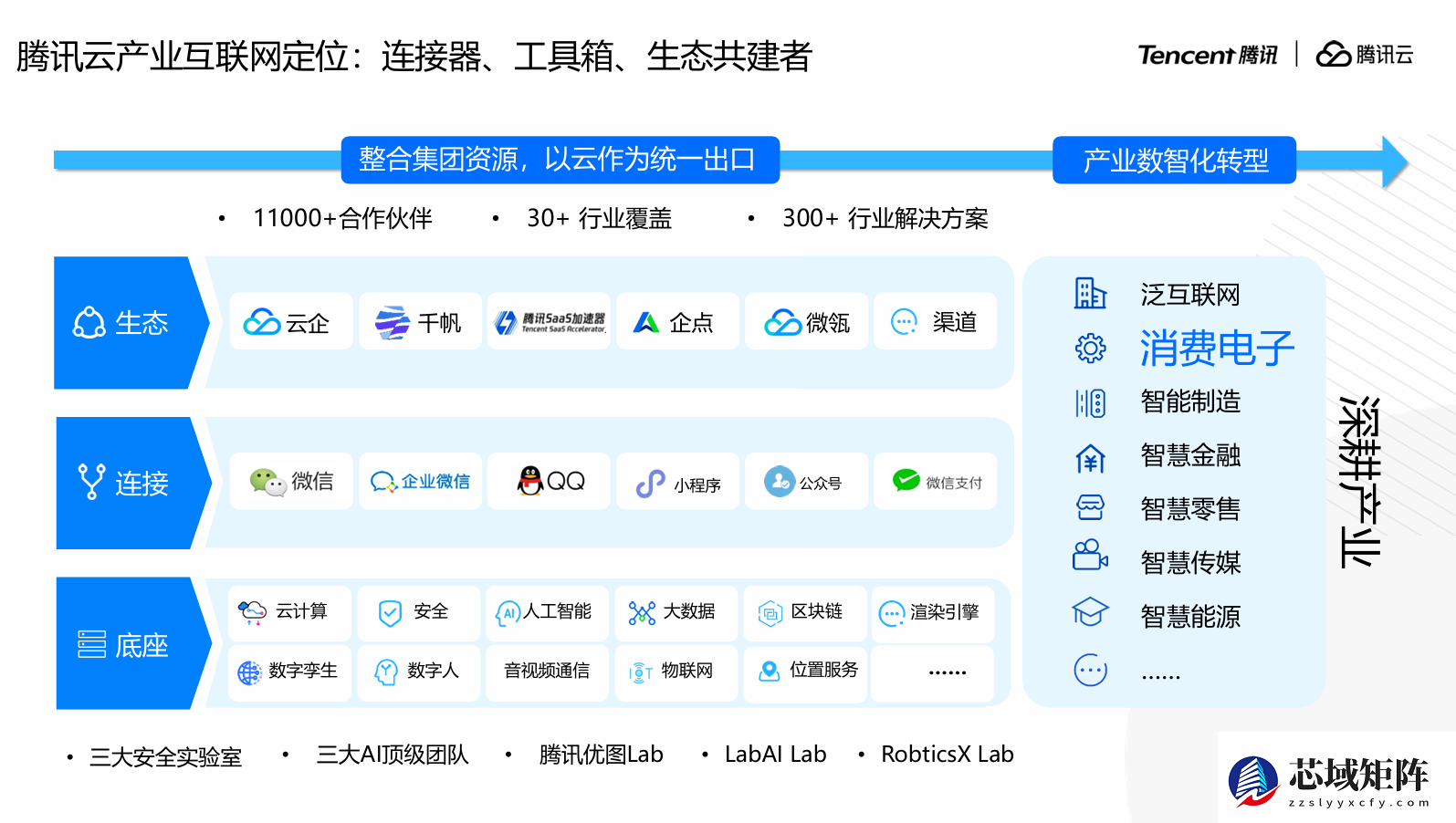1456x823 pixels.
Task: Click the QQ penguin icon
Action: [529, 480]
